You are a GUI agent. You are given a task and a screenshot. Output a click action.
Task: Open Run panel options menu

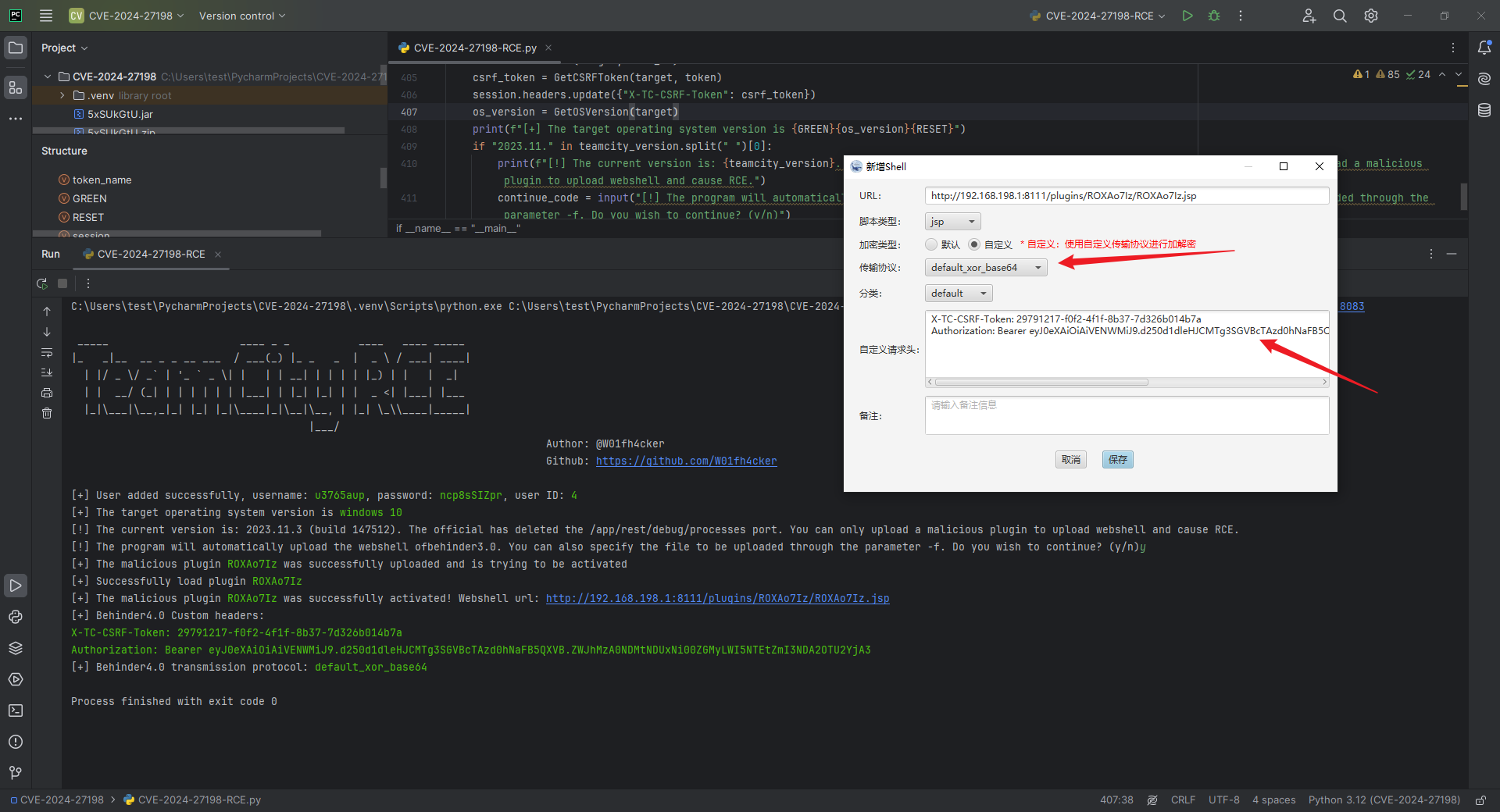1431,254
